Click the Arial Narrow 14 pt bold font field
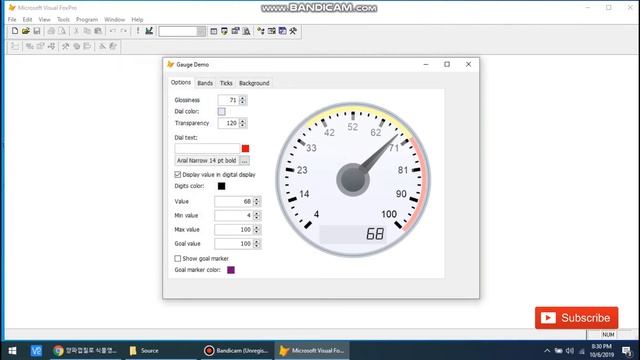 tap(207, 161)
